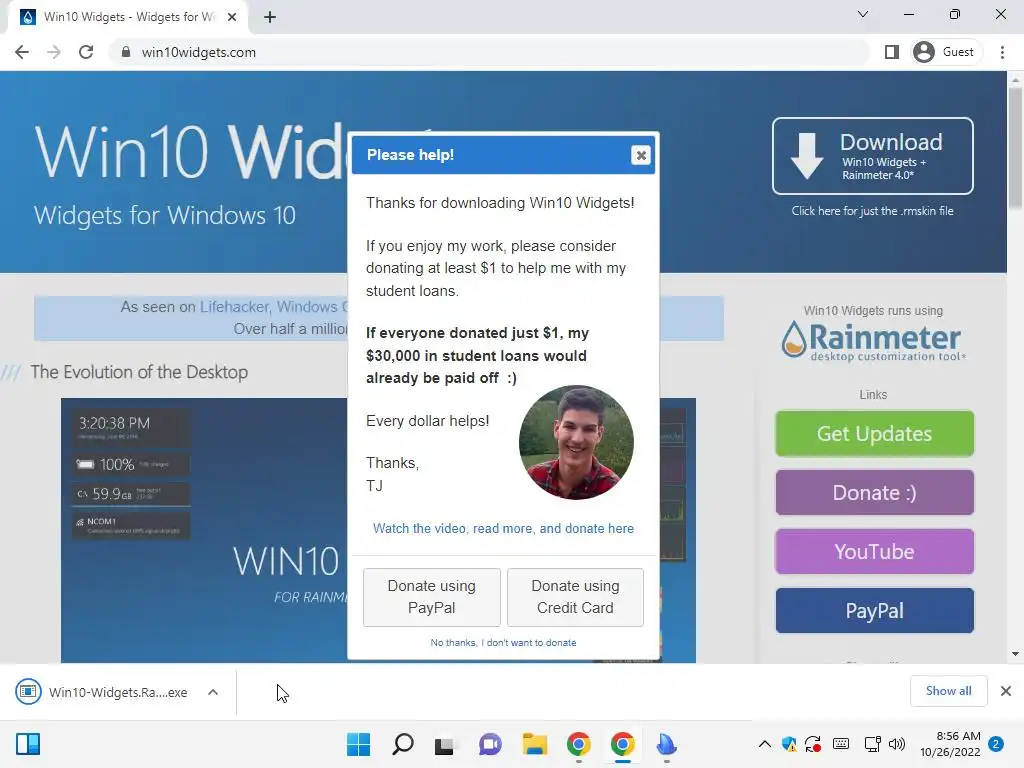Open notification center badge 2
Image resolution: width=1024 pixels, height=768 pixels.
coord(996,744)
